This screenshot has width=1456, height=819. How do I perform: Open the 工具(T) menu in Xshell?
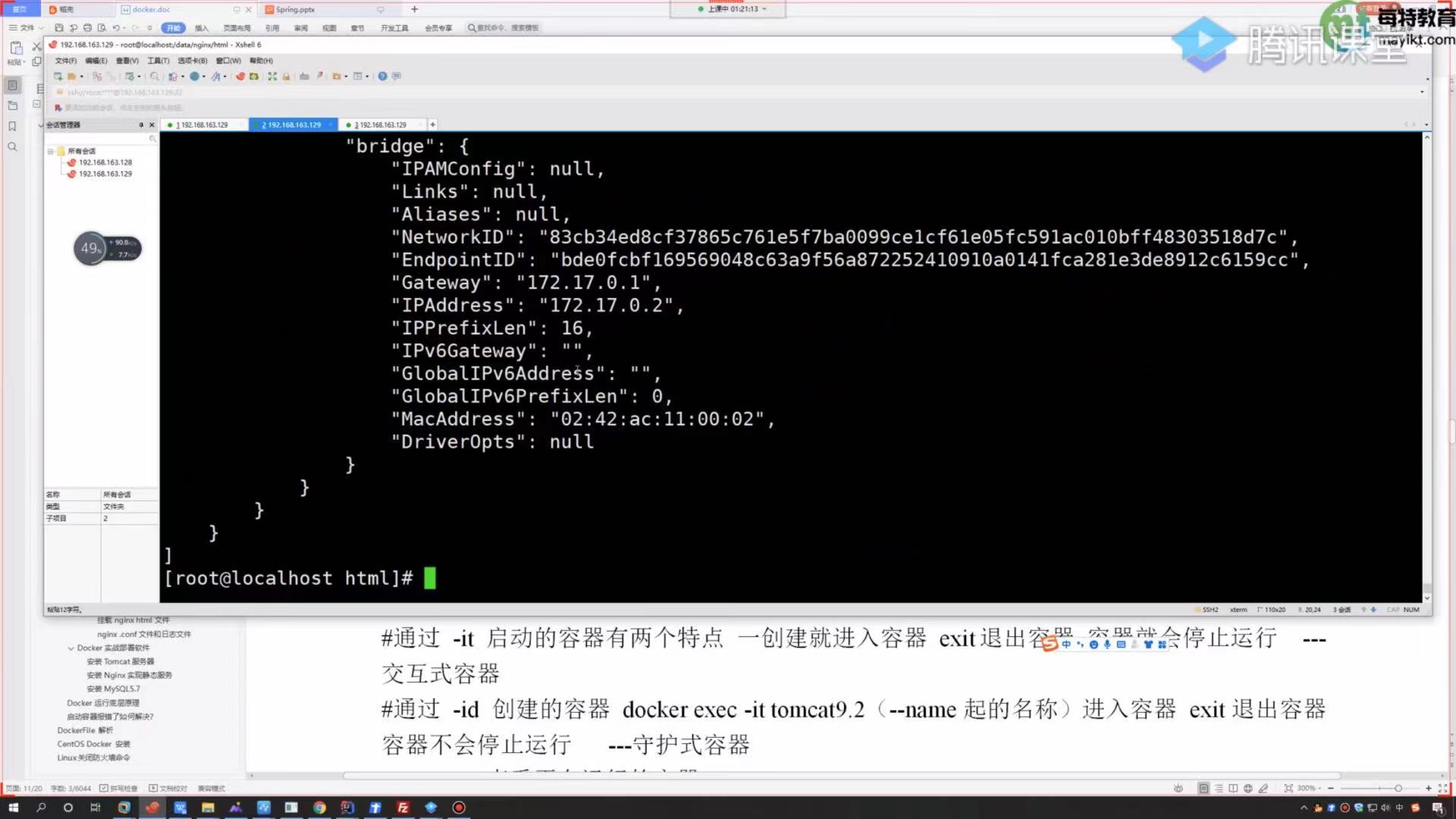[158, 61]
